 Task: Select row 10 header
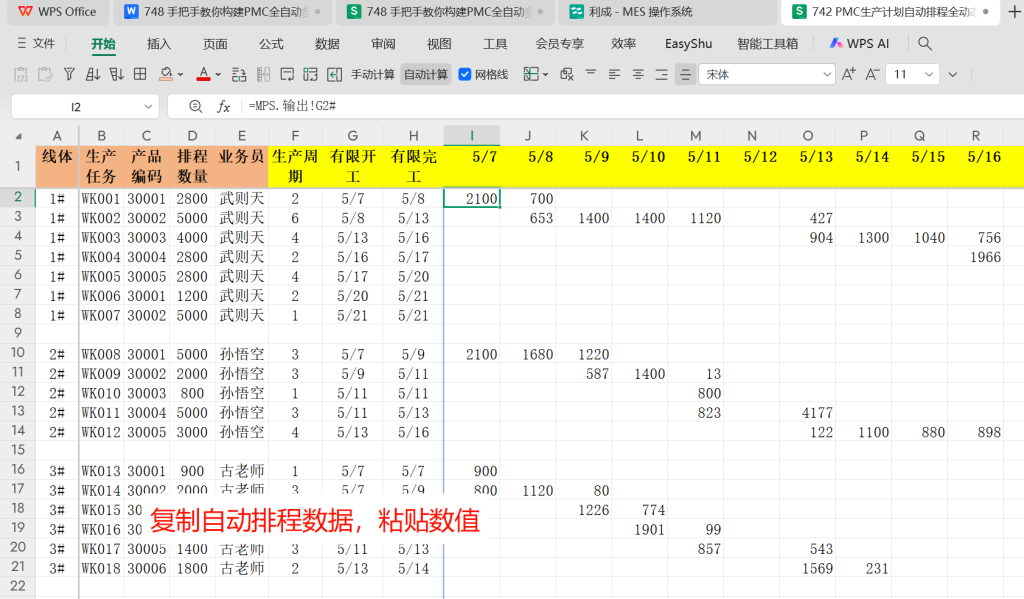click(18, 353)
